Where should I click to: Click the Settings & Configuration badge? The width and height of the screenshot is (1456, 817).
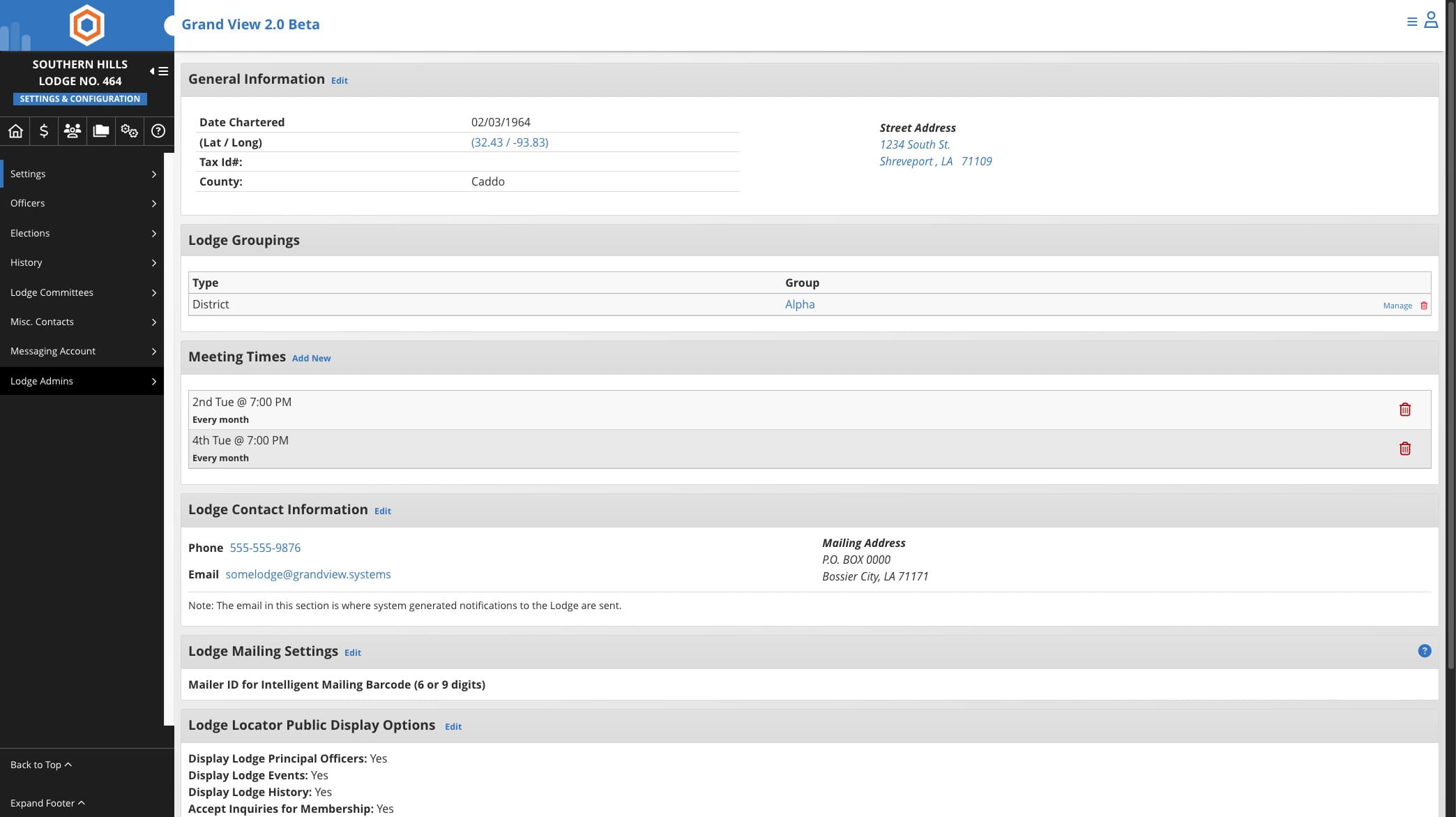[80, 99]
